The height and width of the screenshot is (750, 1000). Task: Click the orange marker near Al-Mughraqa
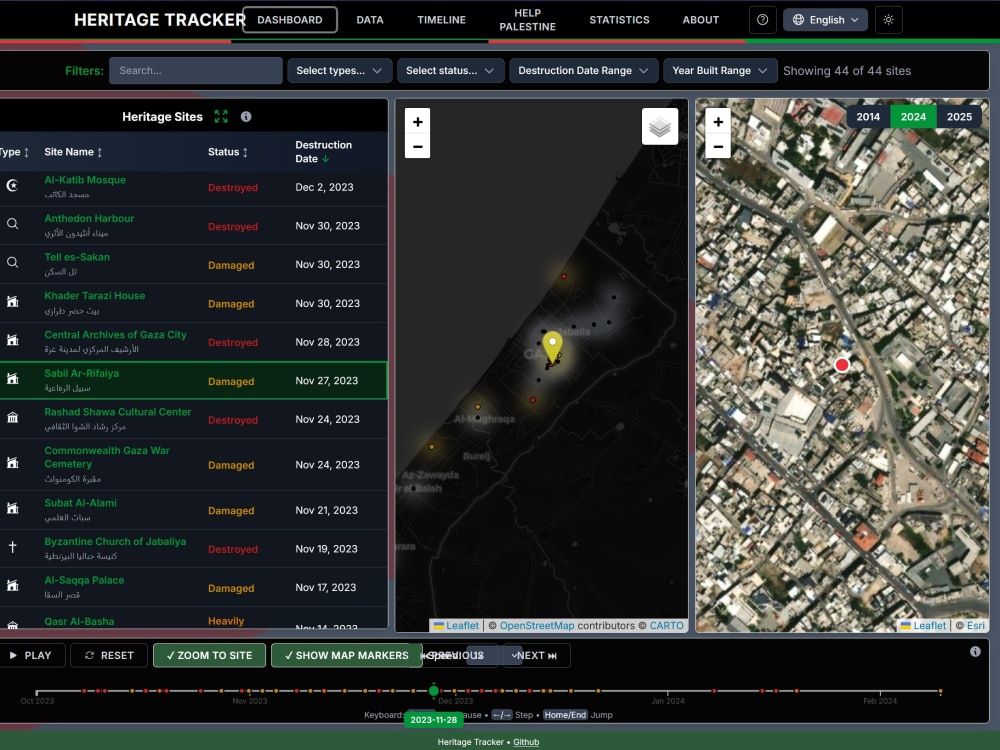point(478,406)
